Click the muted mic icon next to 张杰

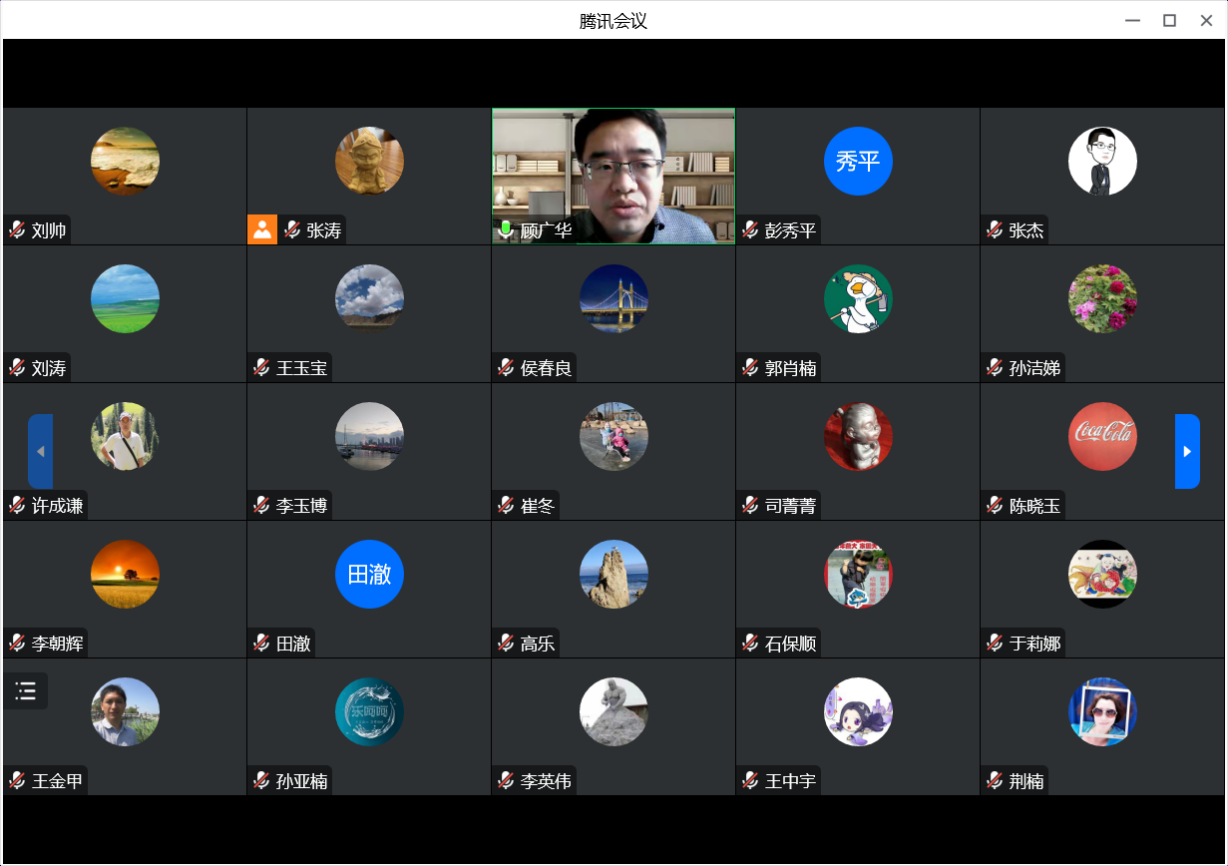[994, 230]
